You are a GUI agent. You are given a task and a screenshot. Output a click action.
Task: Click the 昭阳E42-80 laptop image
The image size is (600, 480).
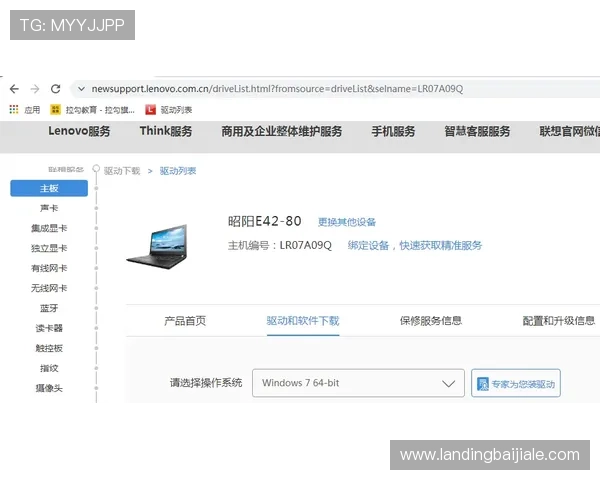[x=157, y=247]
